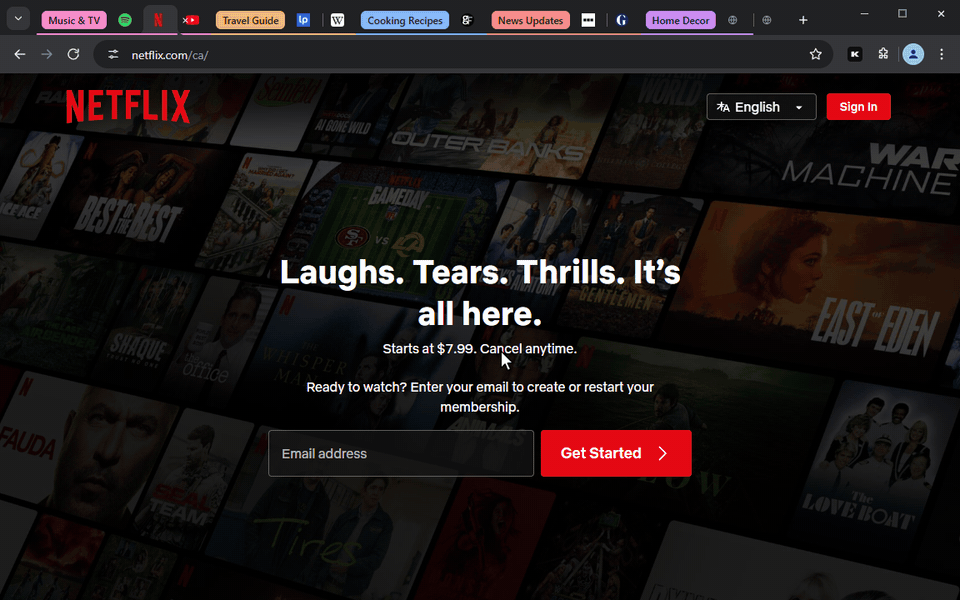Switch to the Spotify tab
The width and height of the screenshot is (960, 600).
click(x=125, y=20)
